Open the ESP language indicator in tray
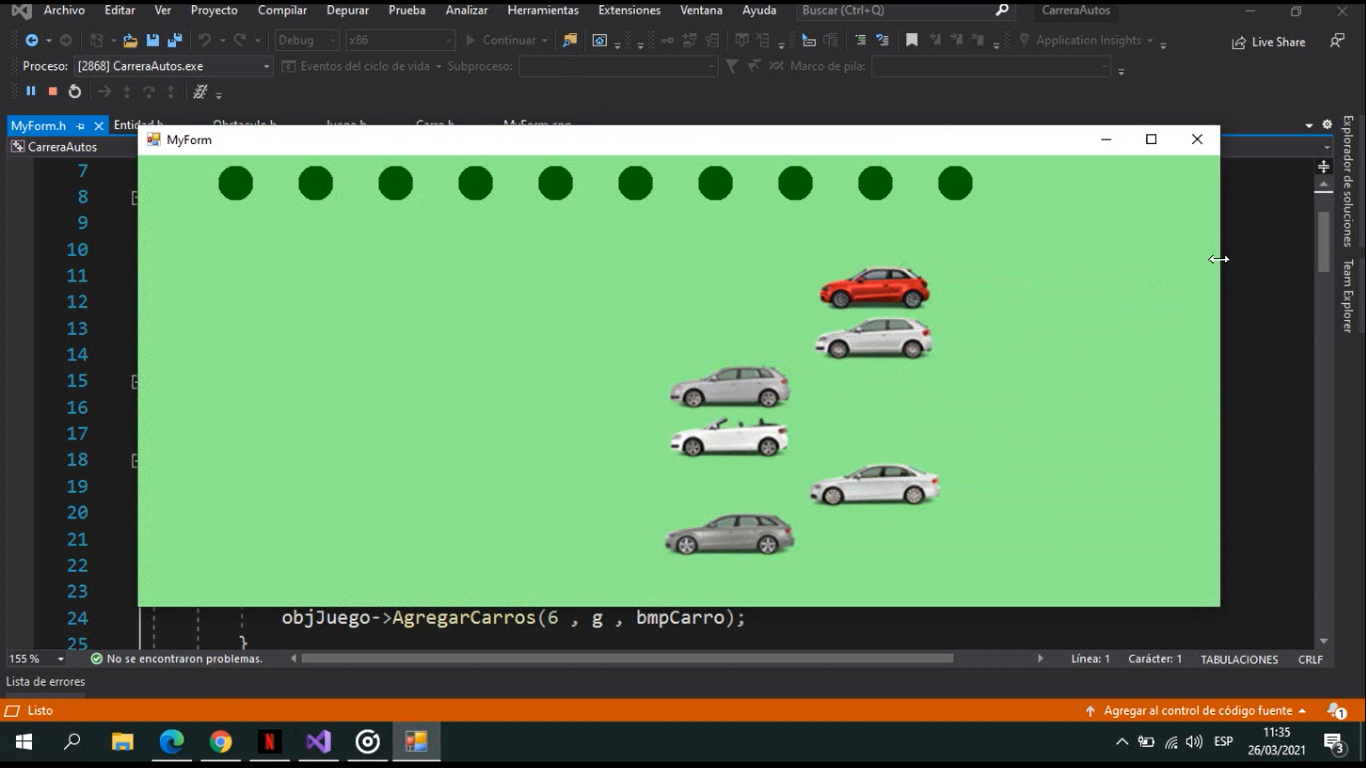 tap(1223, 742)
